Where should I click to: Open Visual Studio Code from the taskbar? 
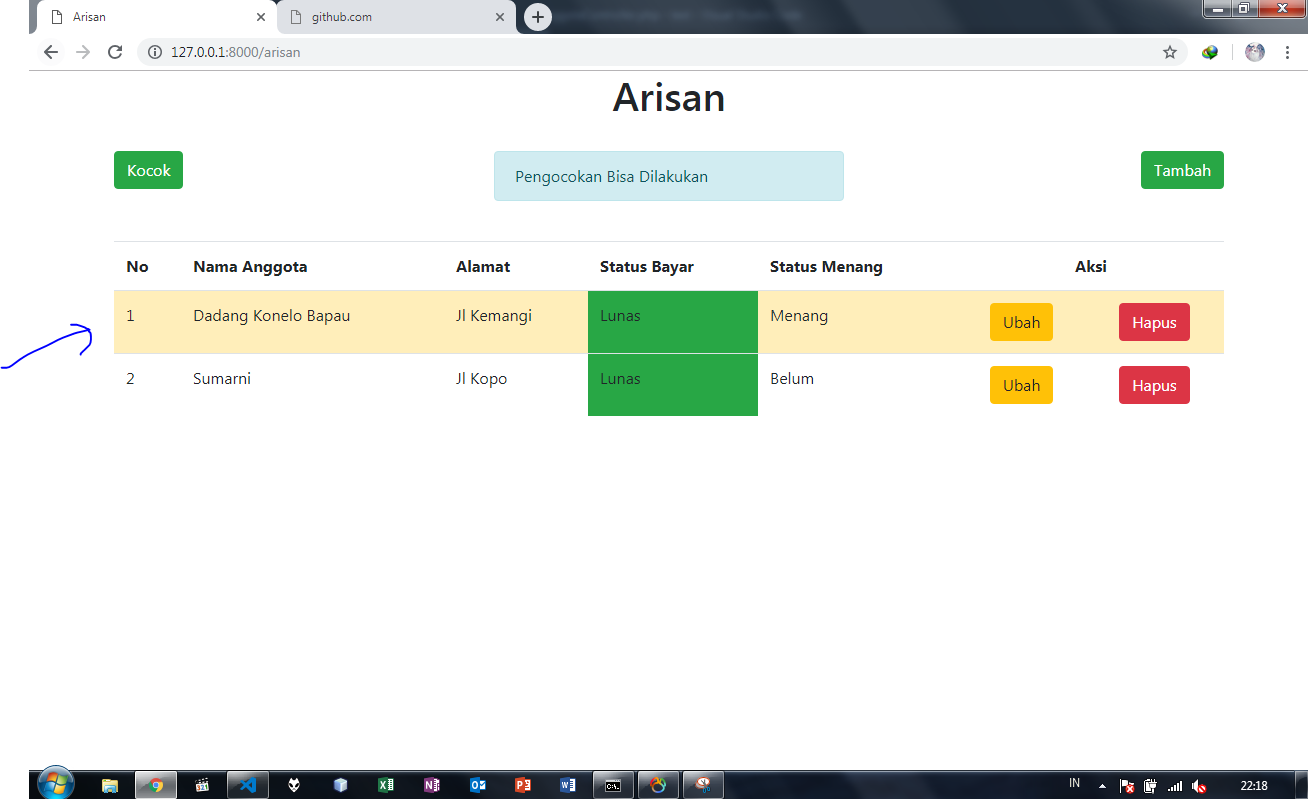pyautogui.click(x=247, y=785)
